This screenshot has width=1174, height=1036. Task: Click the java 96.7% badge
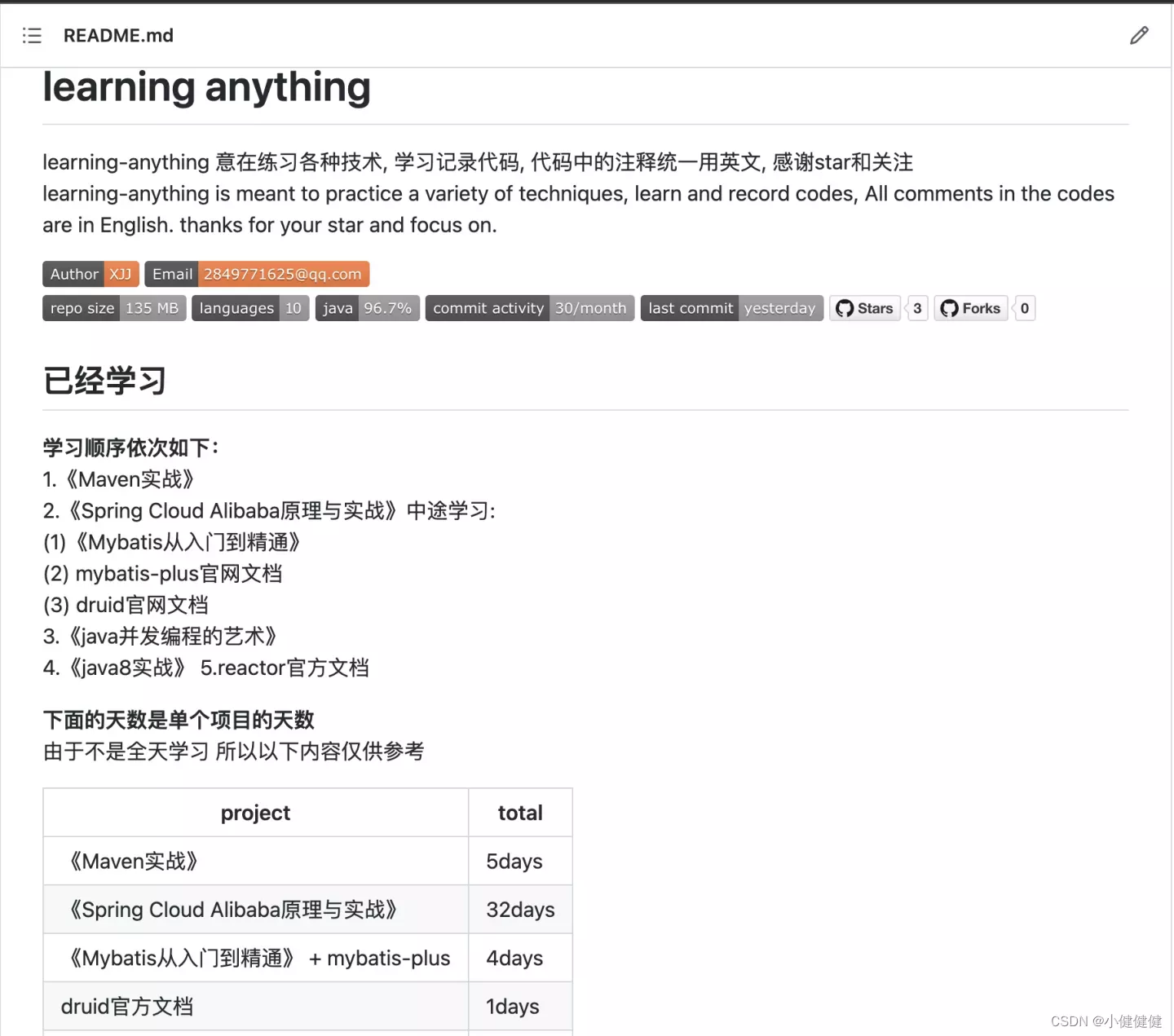(367, 308)
